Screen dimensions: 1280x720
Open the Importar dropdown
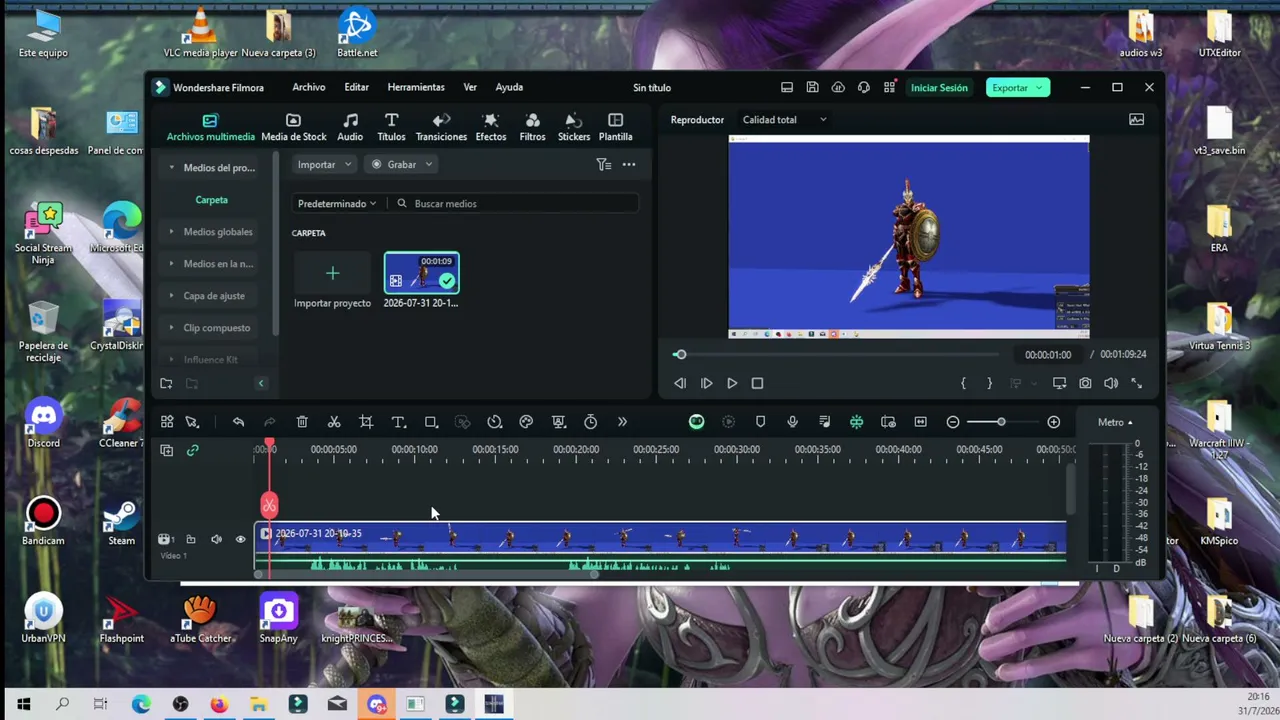324,164
